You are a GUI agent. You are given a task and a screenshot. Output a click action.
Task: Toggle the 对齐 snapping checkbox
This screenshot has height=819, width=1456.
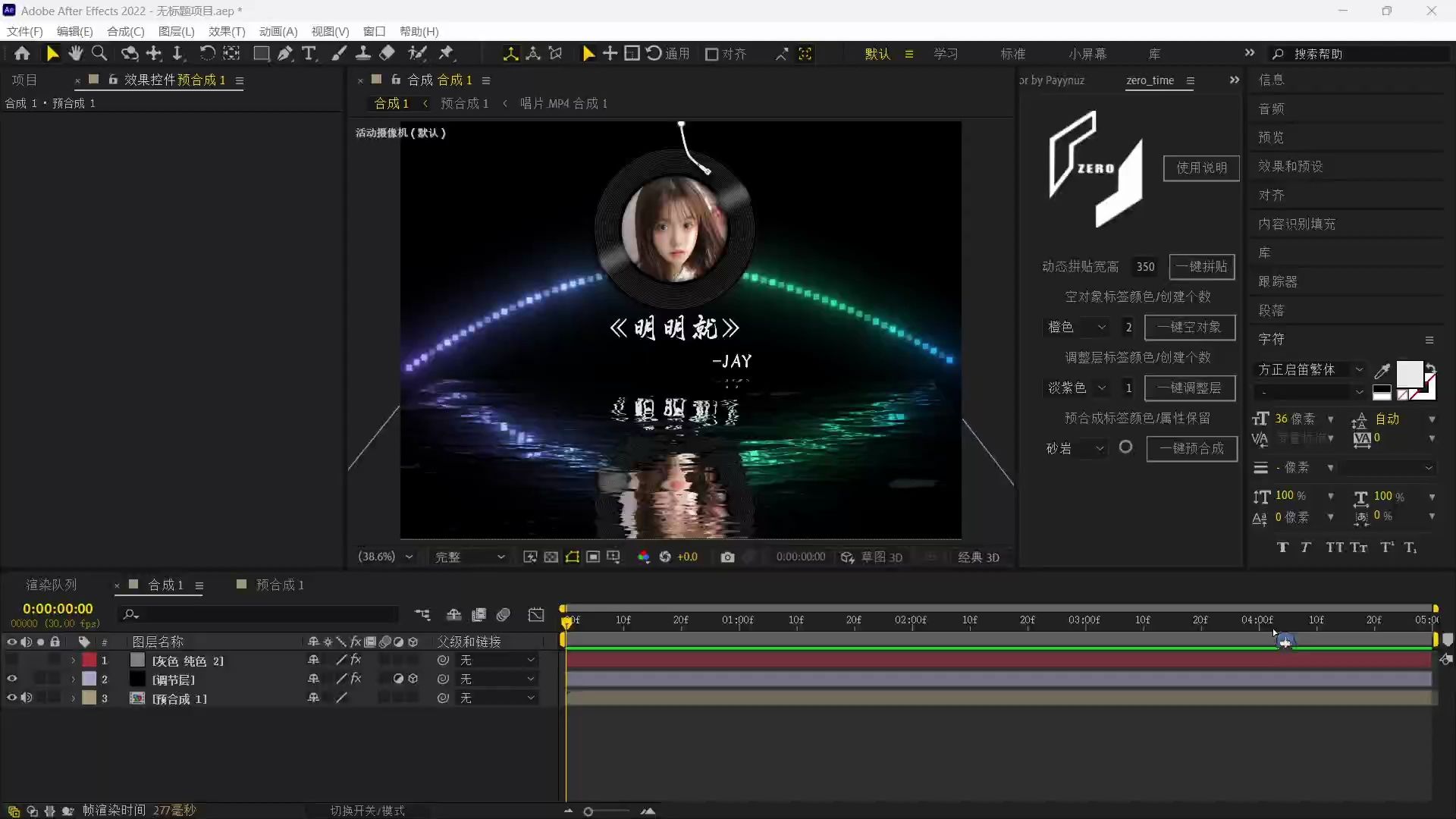[711, 54]
